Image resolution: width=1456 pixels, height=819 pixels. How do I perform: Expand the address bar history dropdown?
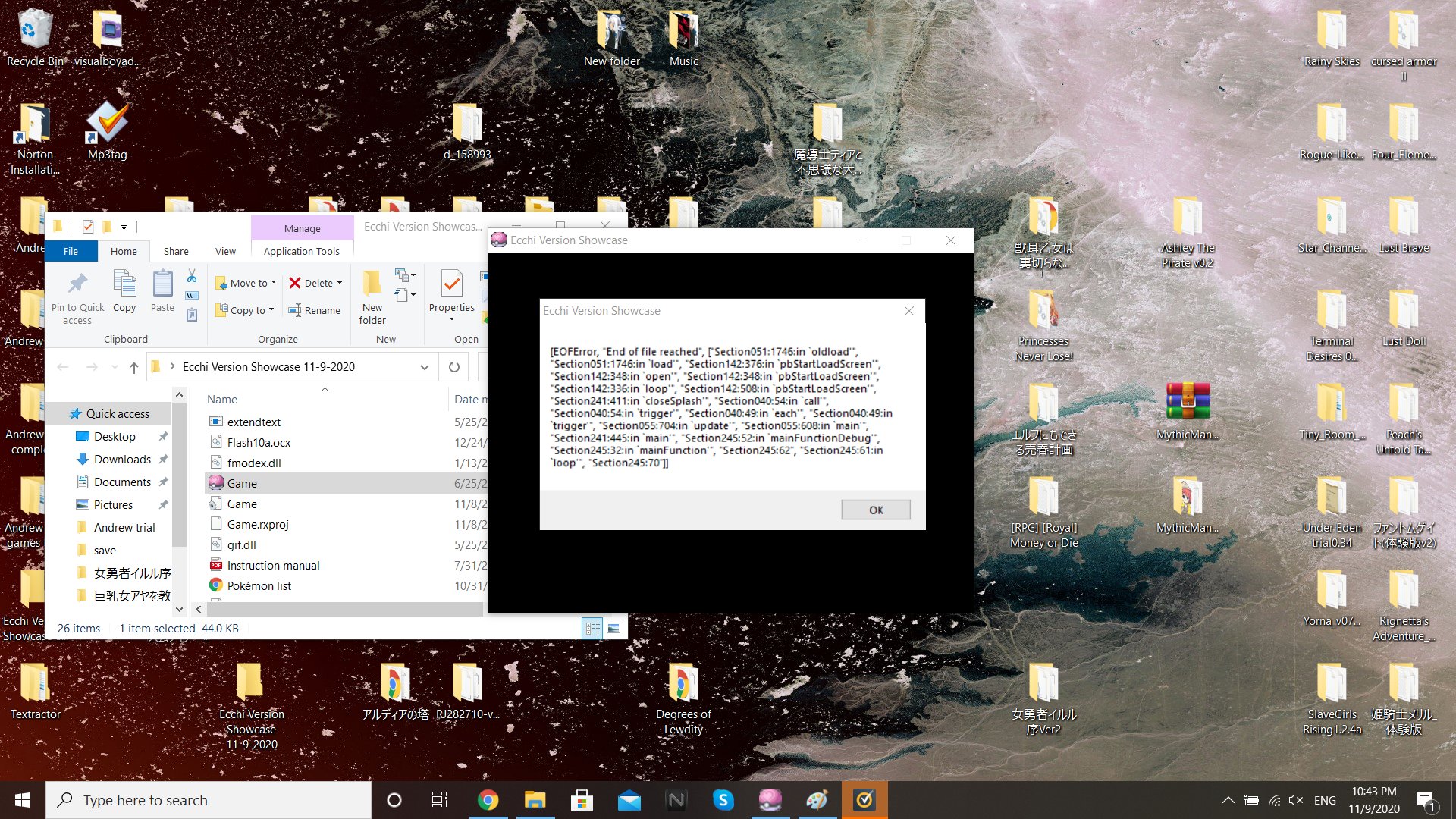(x=425, y=367)
